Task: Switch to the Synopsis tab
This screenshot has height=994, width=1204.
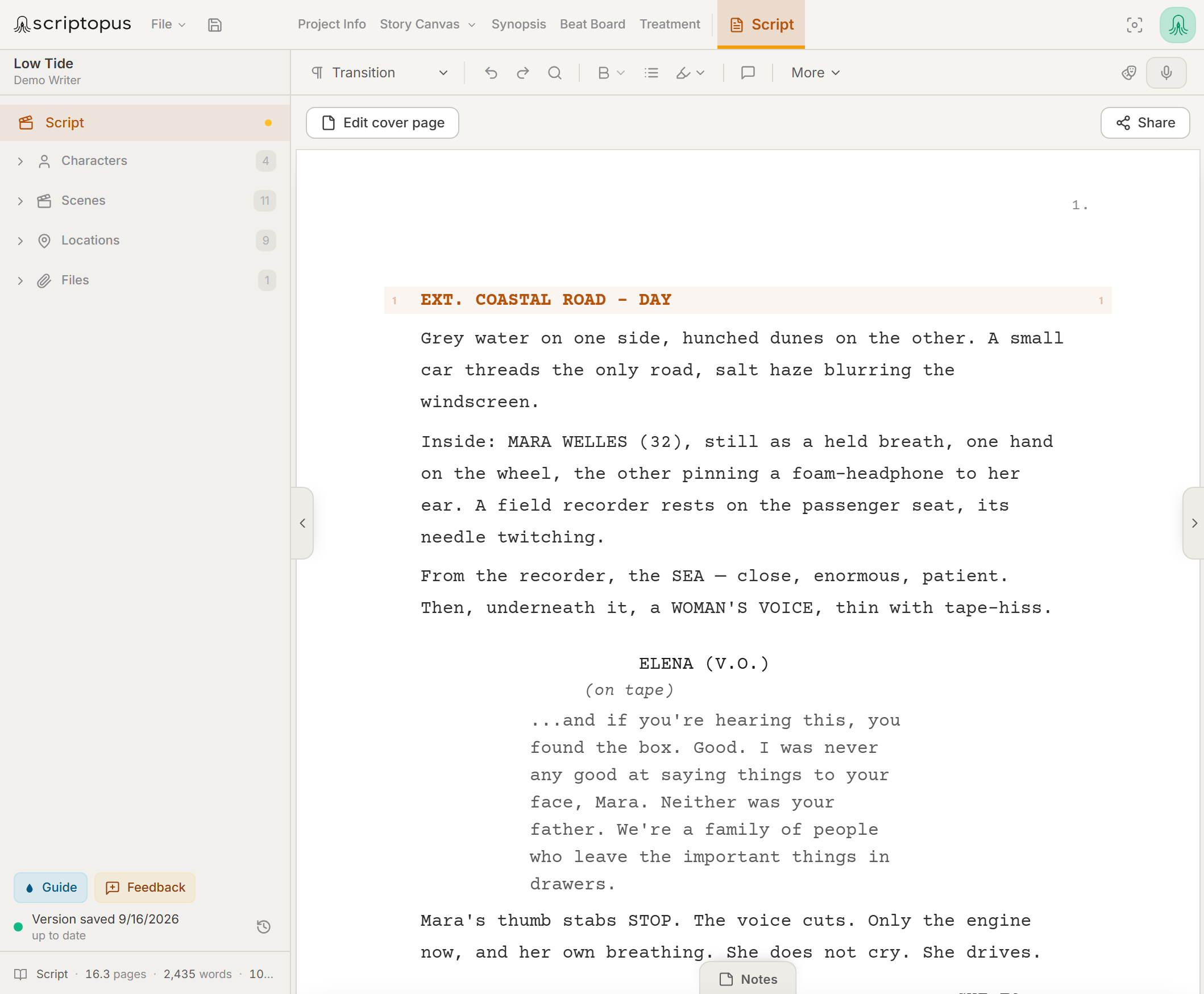Action: click(518, 24)
